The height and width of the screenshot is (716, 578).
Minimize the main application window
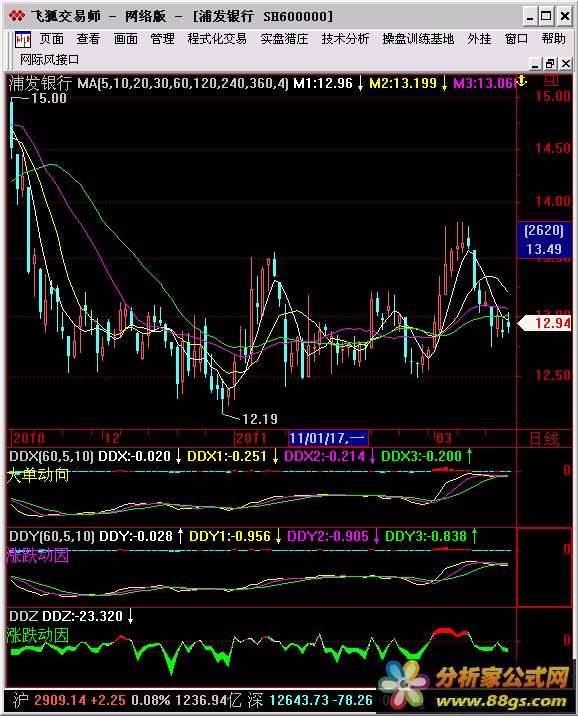(x=530, y=17)
